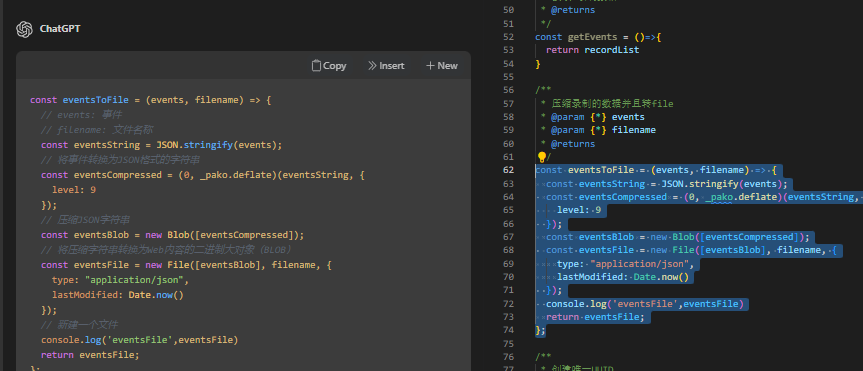Click line number 52 in the editor gutter
863x371 pixels.
click(x=508, y=37)
